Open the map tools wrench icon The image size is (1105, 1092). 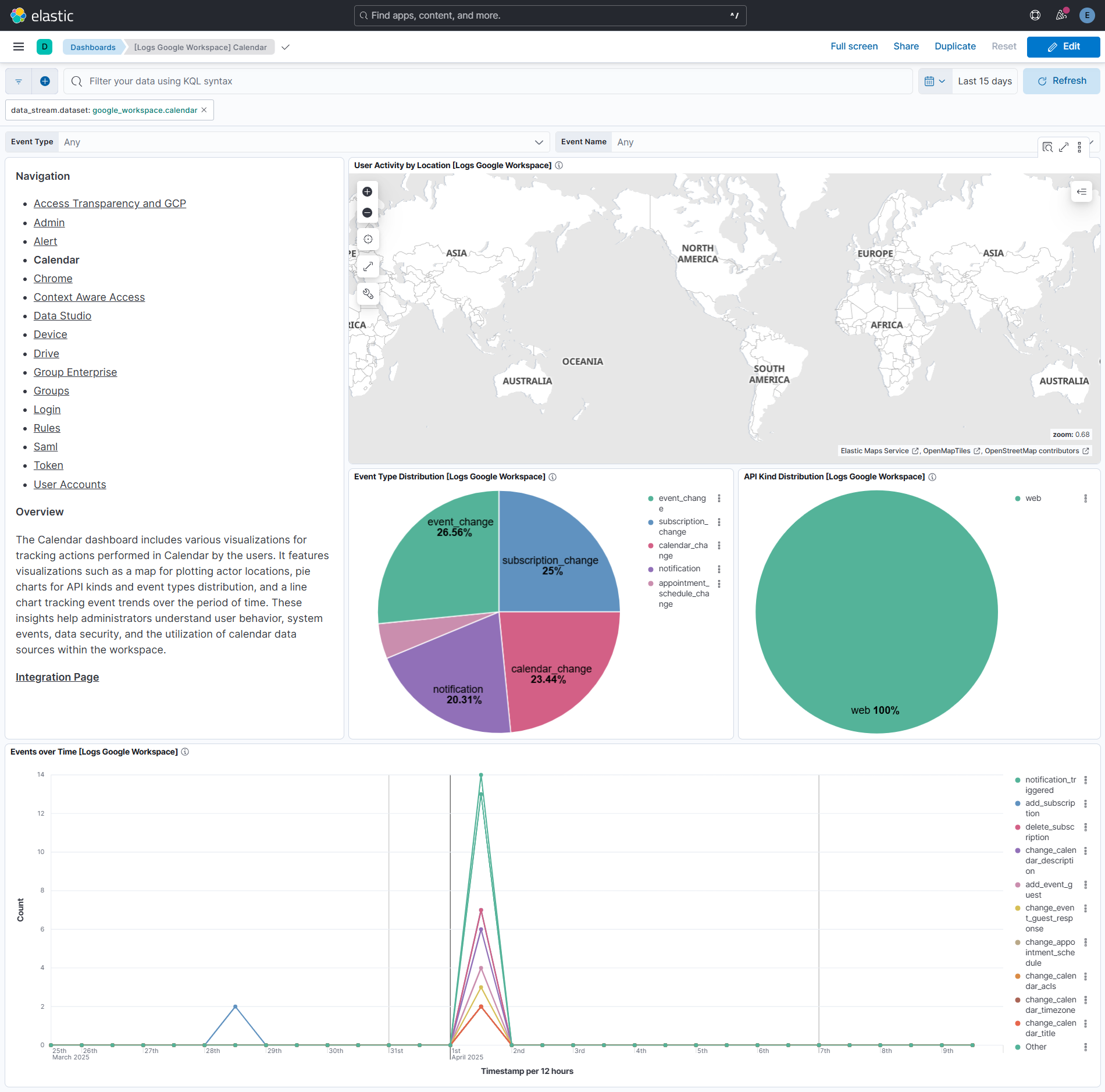[368, 294]
